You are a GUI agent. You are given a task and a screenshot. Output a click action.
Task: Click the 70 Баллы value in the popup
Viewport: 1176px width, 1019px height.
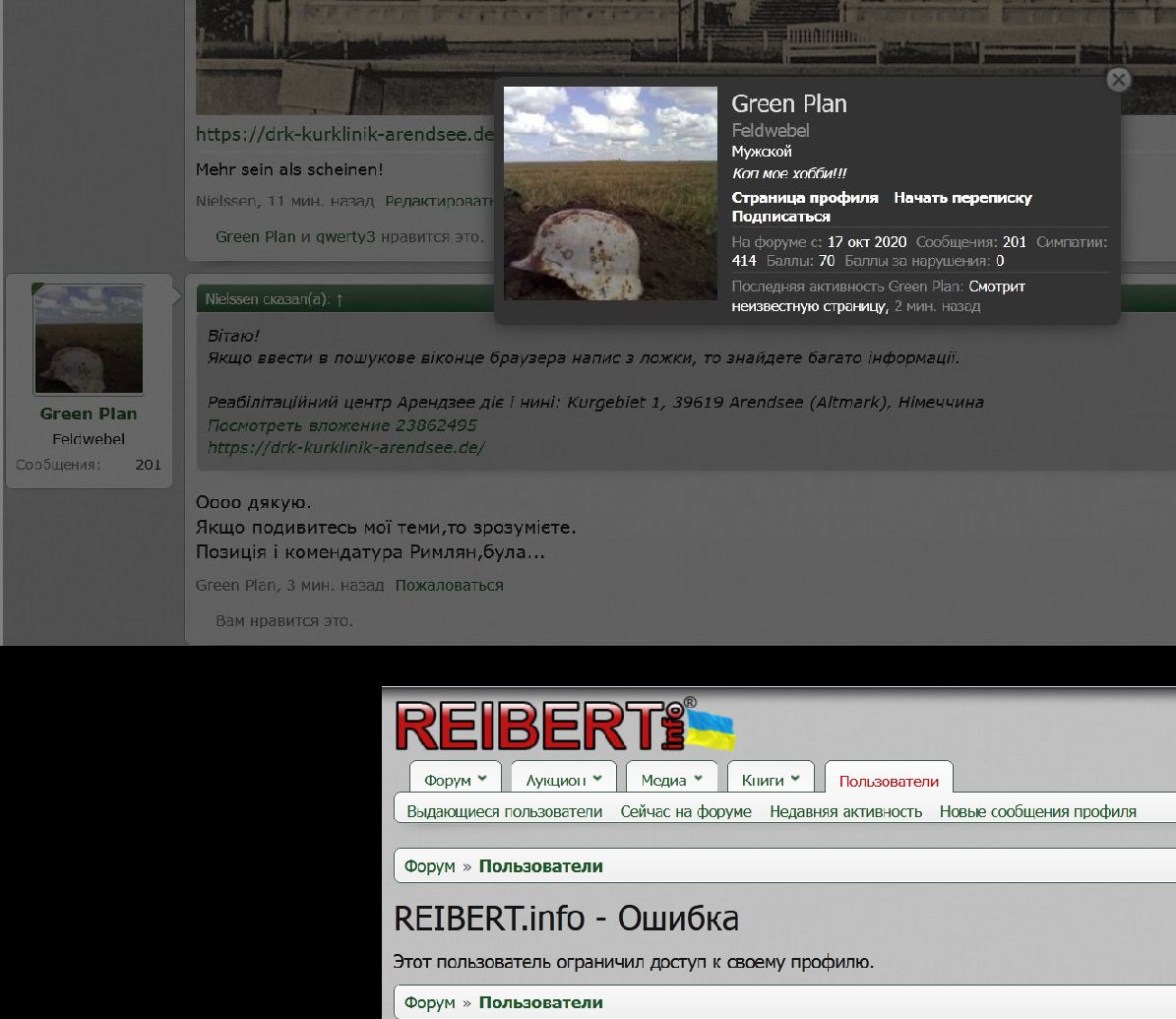tap(827, 260)
